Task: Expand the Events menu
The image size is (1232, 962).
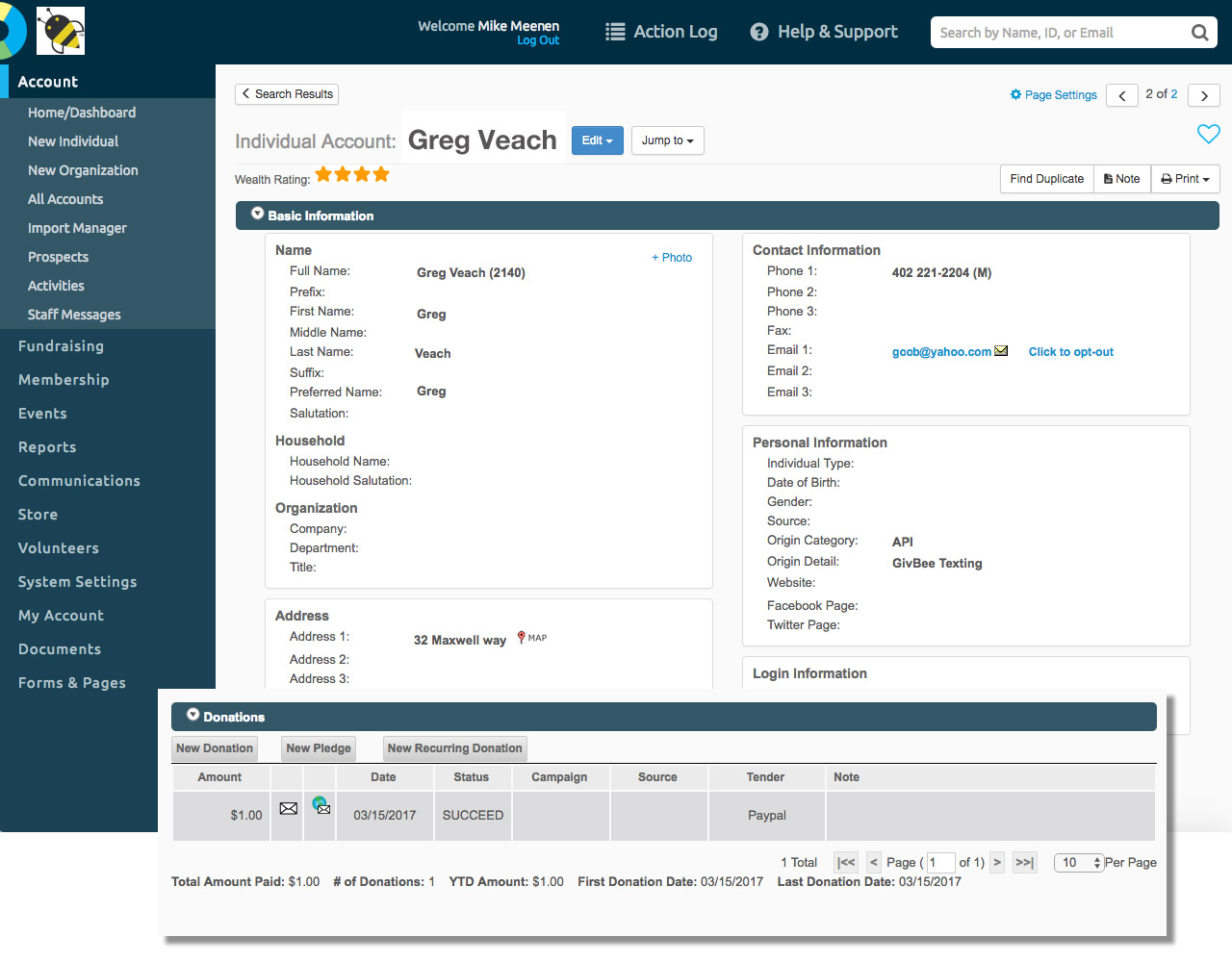Action: pyautogui.click(x=42, y=414)
